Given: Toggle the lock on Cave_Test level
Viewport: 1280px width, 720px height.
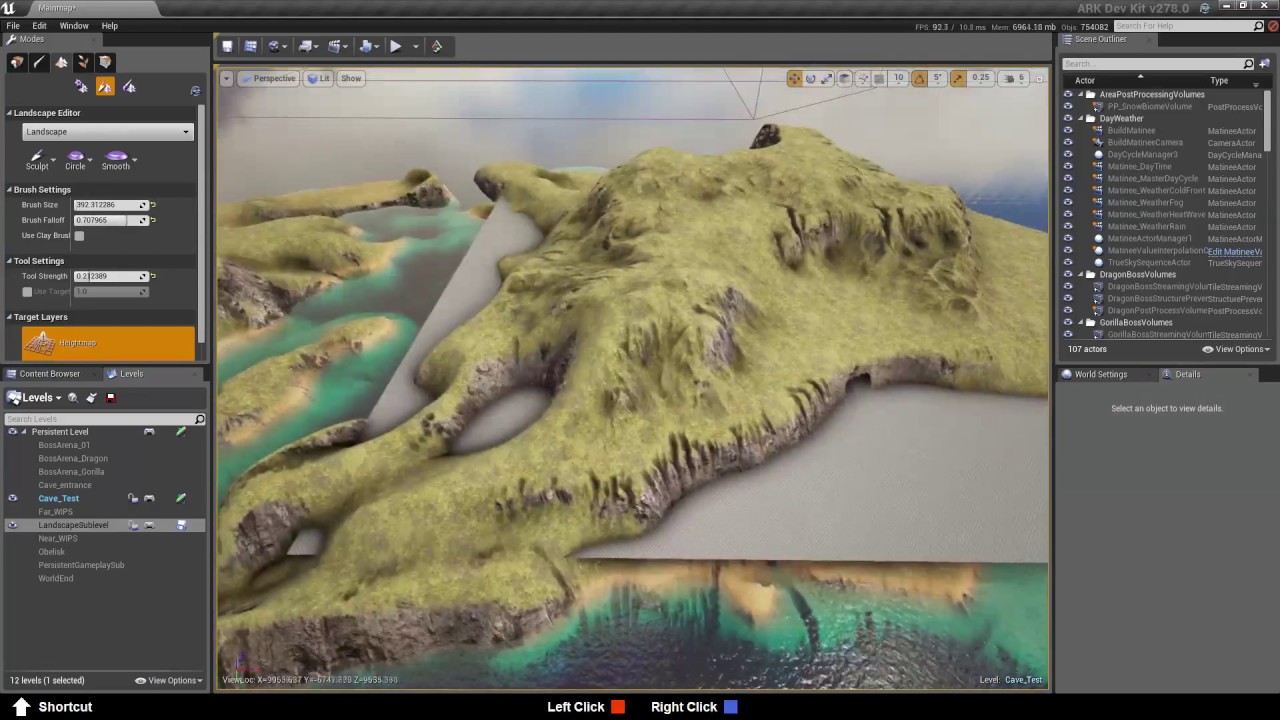Looking at the screenshot, I should point(132,498).
